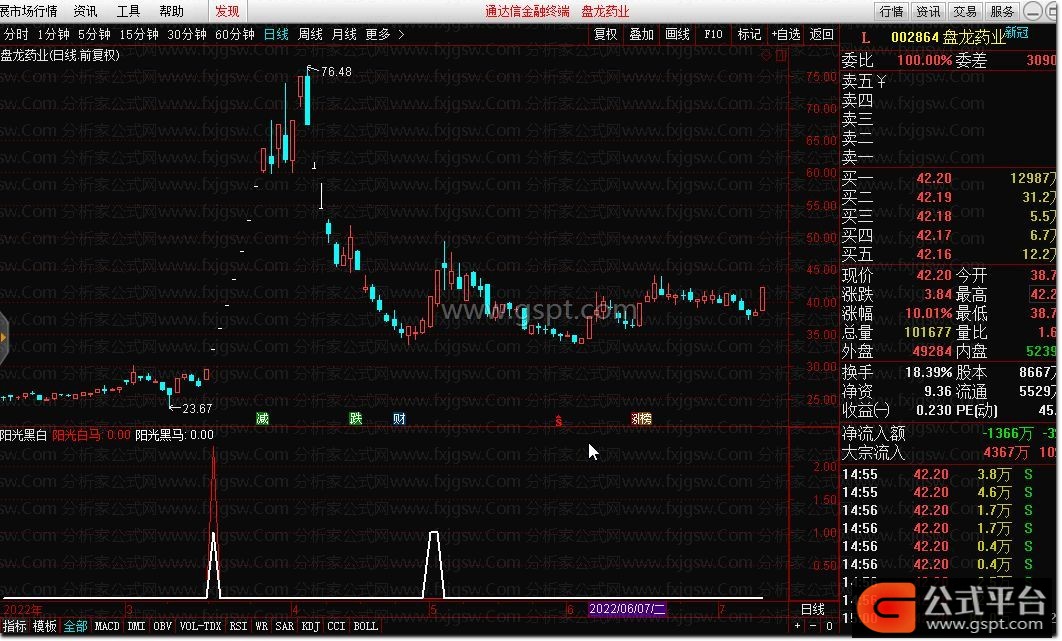Click the 阳光黑白 indicator name
Screen dimensions: 1062x641
click(24, 435)
